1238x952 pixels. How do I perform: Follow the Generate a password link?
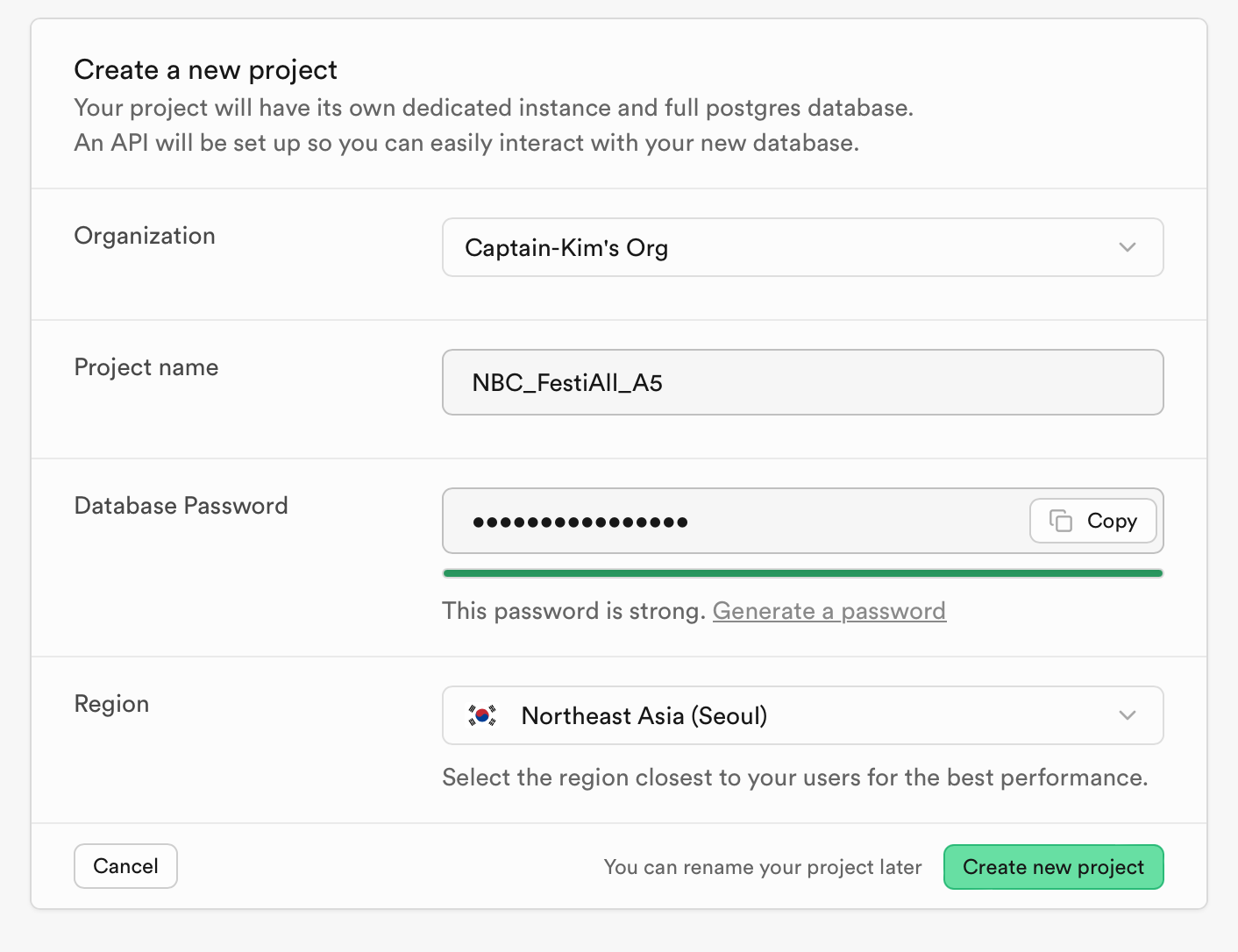(829, 611)
